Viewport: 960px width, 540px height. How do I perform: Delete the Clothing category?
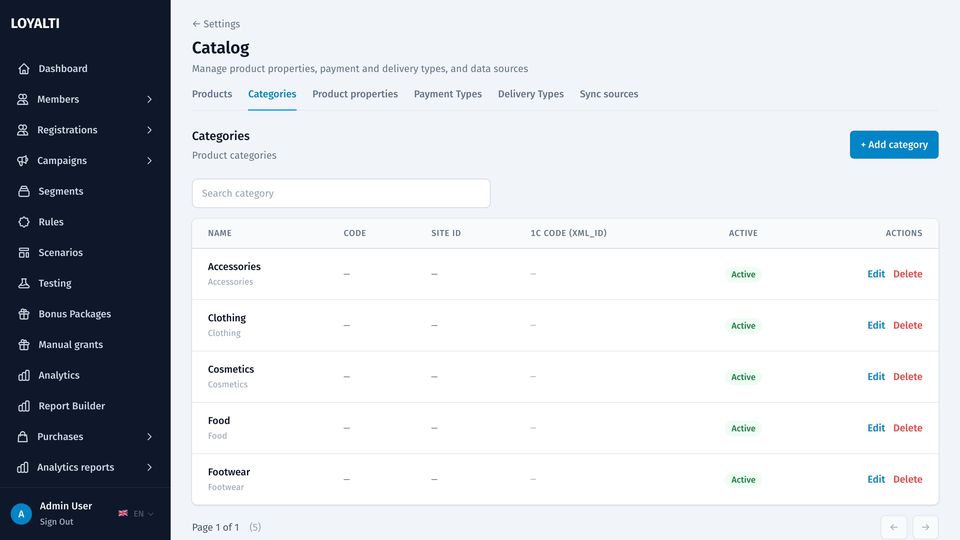coord(907,325)
